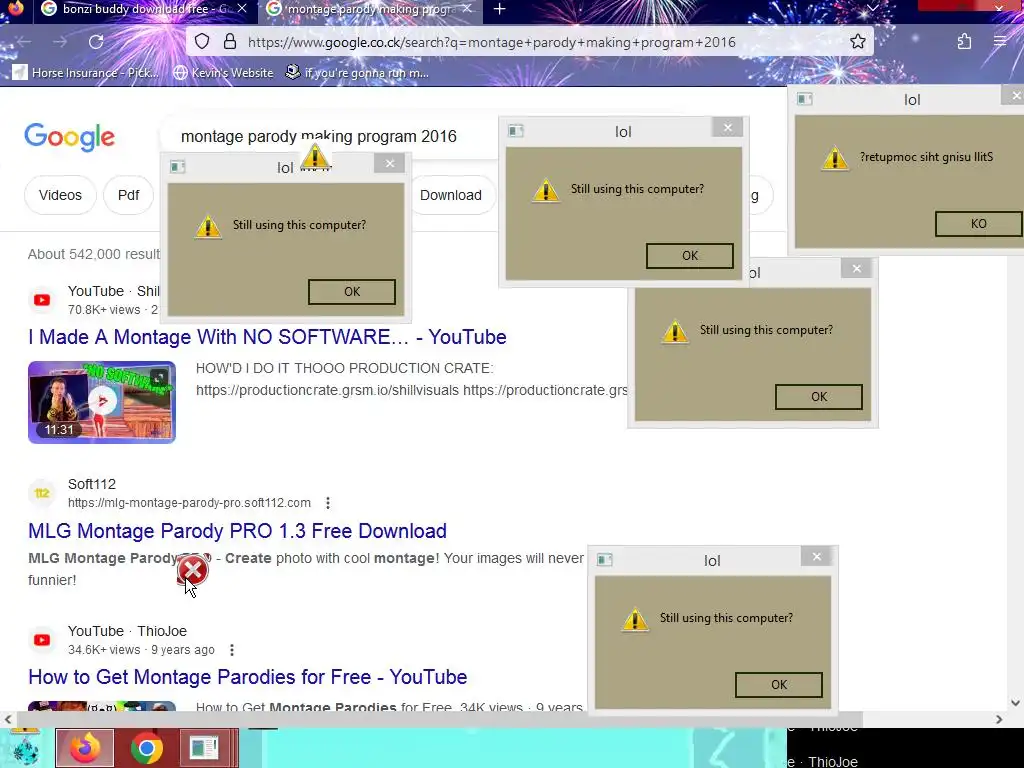Open the ThioJoe result three-dot menu
The width and height of the screenshot is (1024, 768).
pyautogui.click(x=232, y=650)
